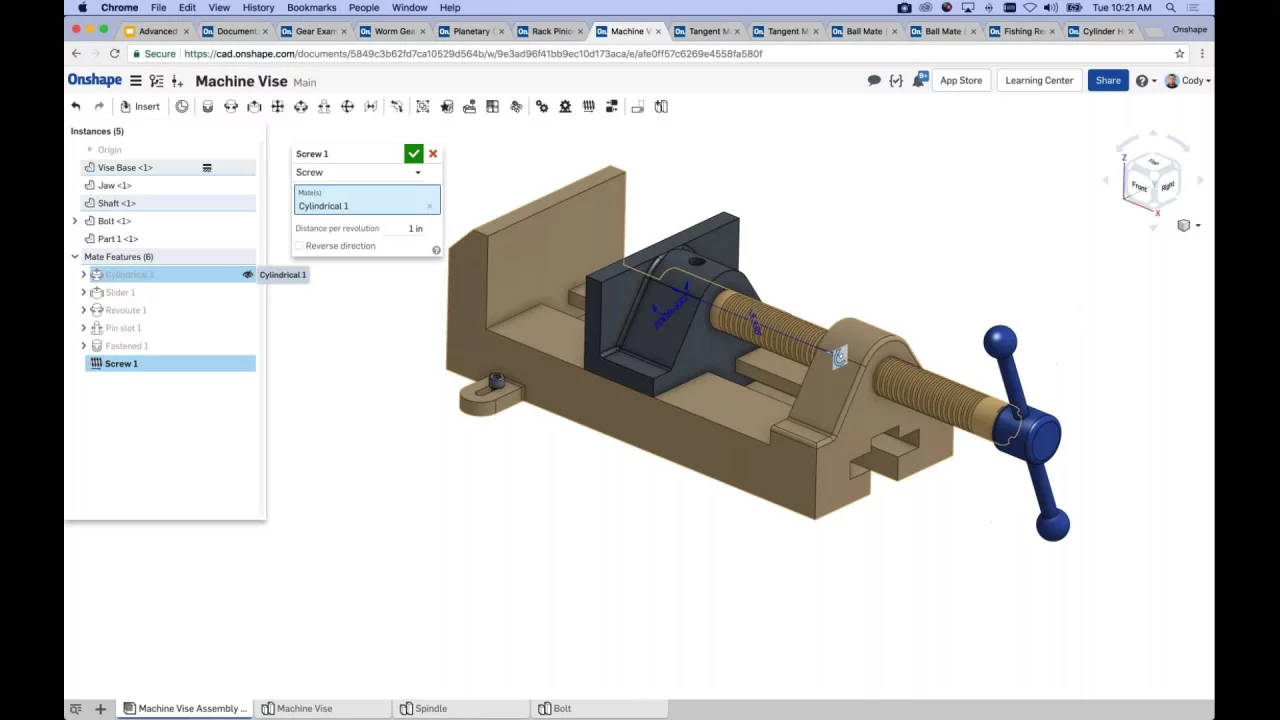Toggle visibility of Cylindrical 1 mate
1280x720 pixels.
click(x=248, y=274)
